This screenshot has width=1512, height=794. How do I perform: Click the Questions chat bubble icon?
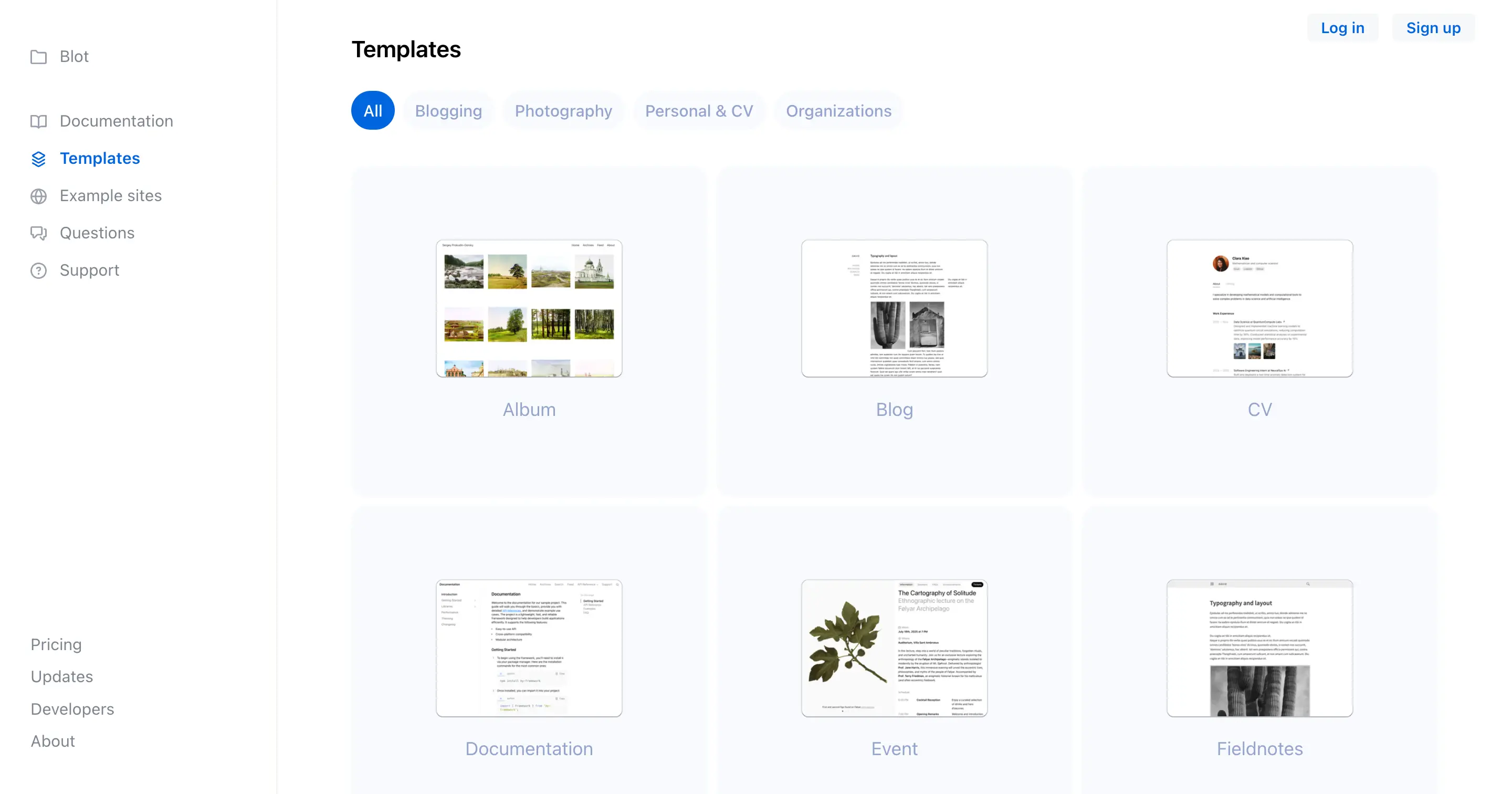(39, 233)
